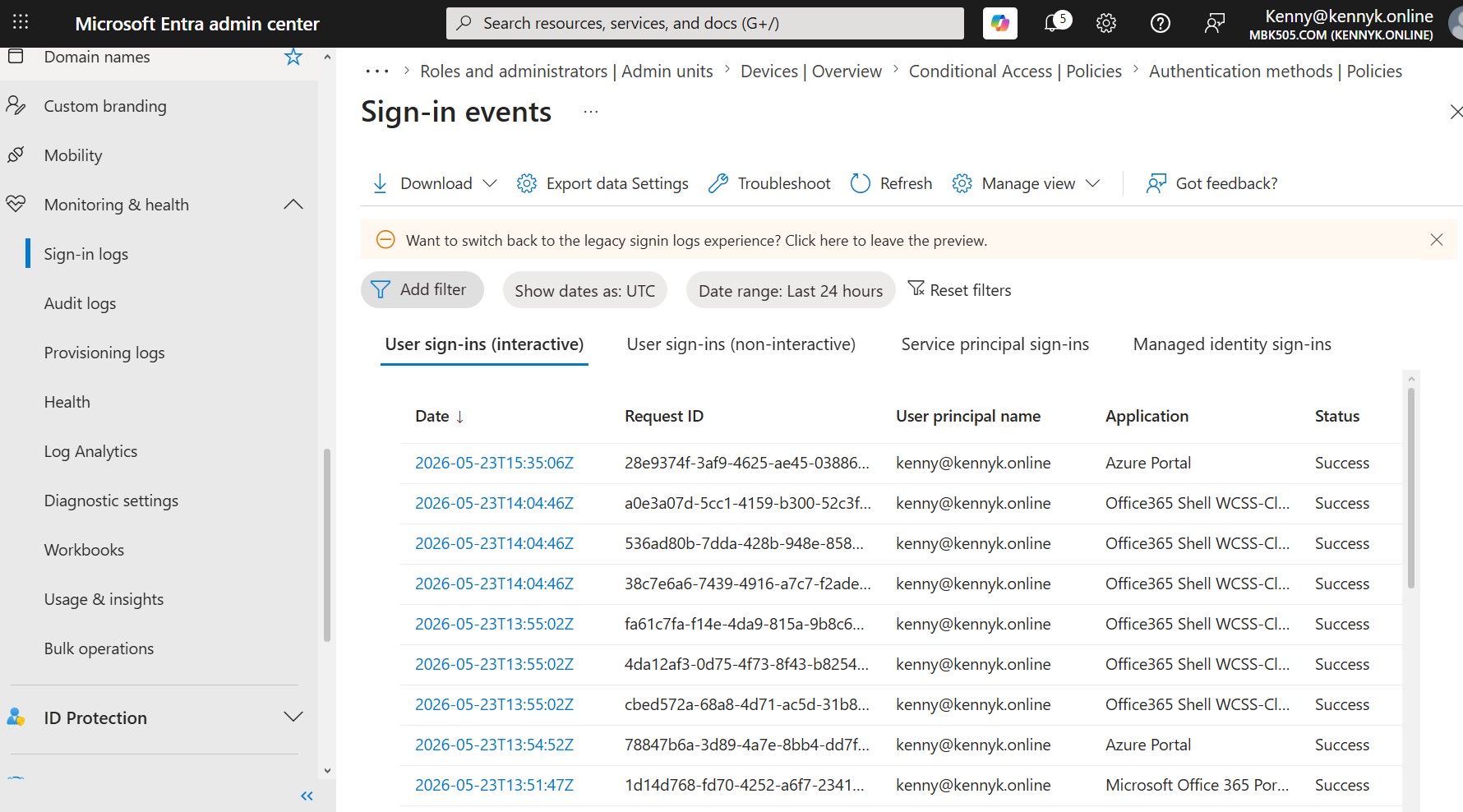Screen dimensions: 1463x812
Task: Click the Got feedback person icon
Action: tap(1156, 183)
